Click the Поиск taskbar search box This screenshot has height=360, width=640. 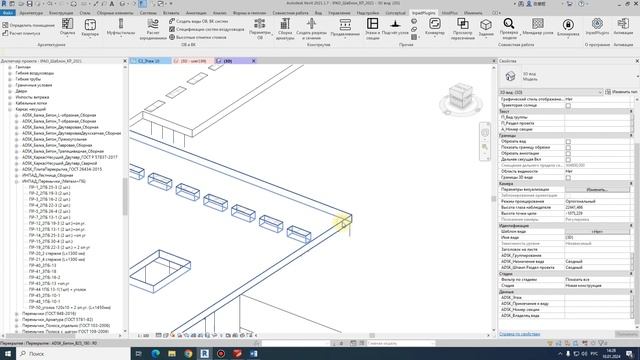(73, 353)
